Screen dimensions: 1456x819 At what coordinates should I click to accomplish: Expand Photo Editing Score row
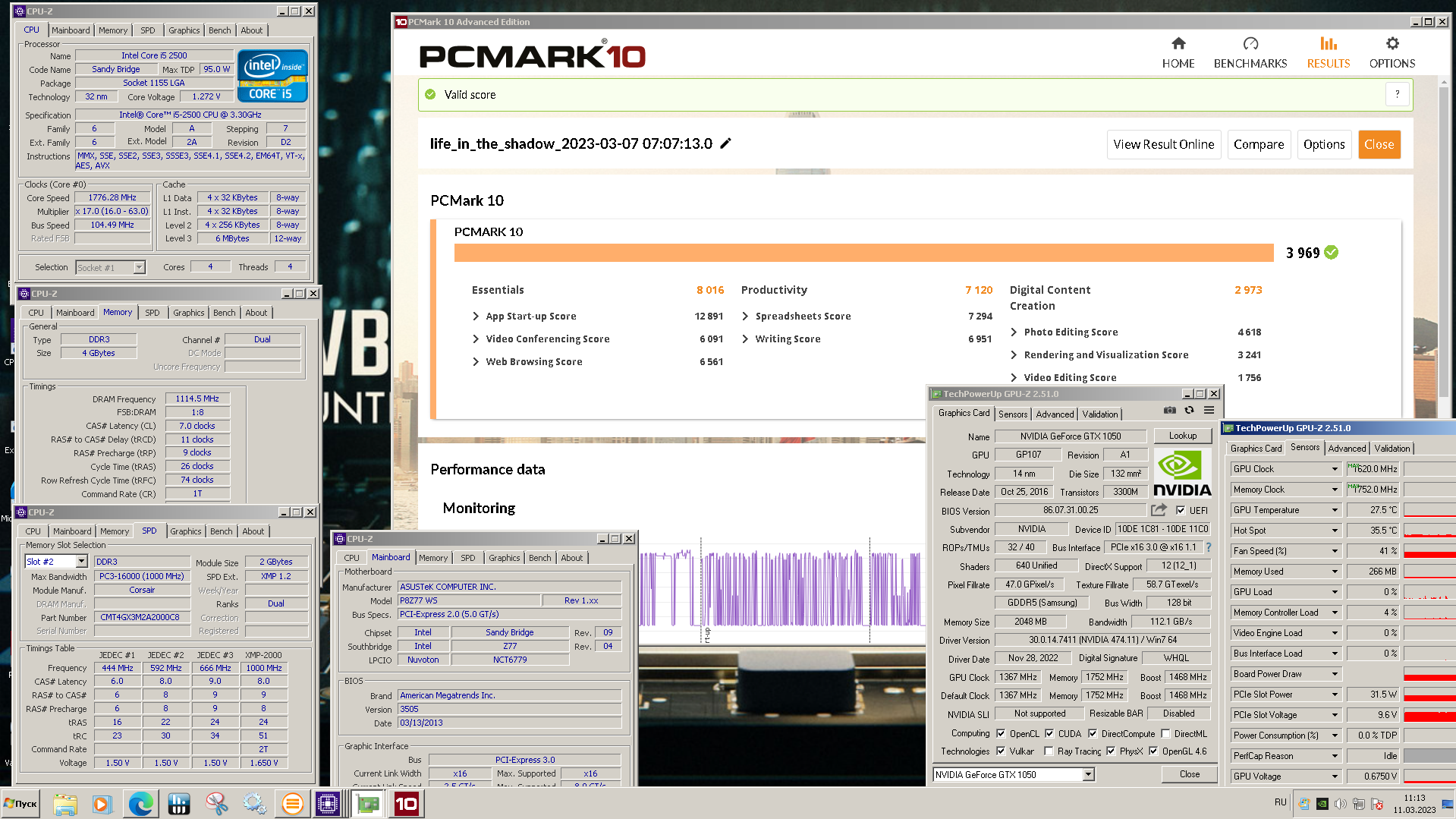(x=1014, y=332)
